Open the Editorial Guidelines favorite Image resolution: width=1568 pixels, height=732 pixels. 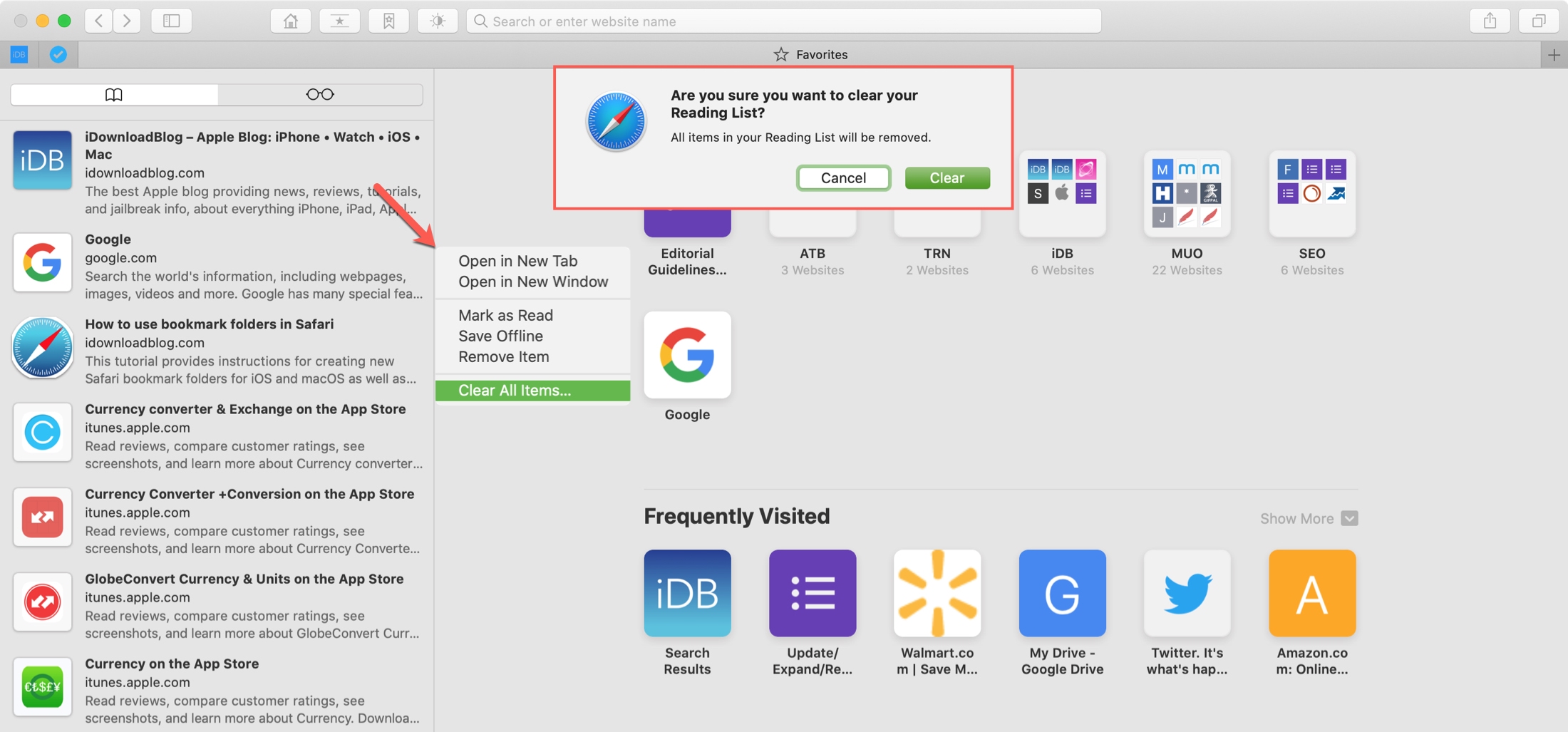(687, 242)
